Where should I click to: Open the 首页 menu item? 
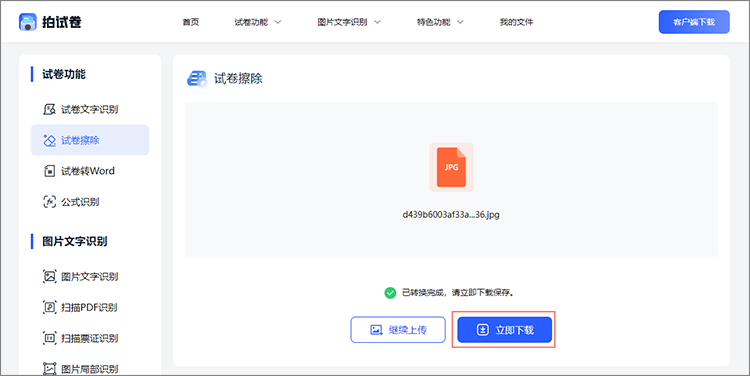click(191, 22)
